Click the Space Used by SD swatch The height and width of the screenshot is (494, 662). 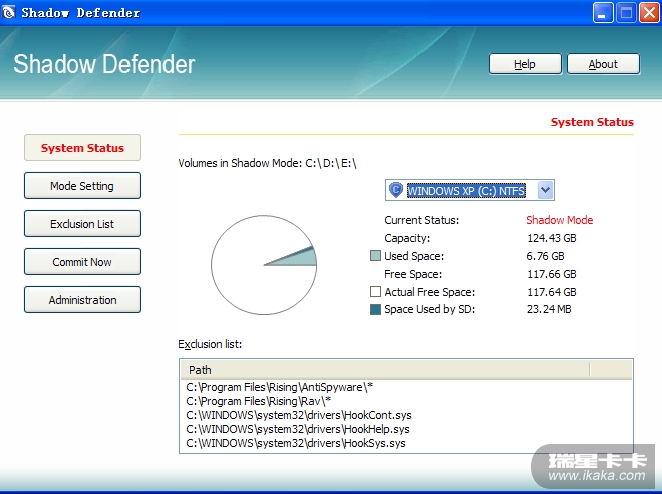coord(375,309)
